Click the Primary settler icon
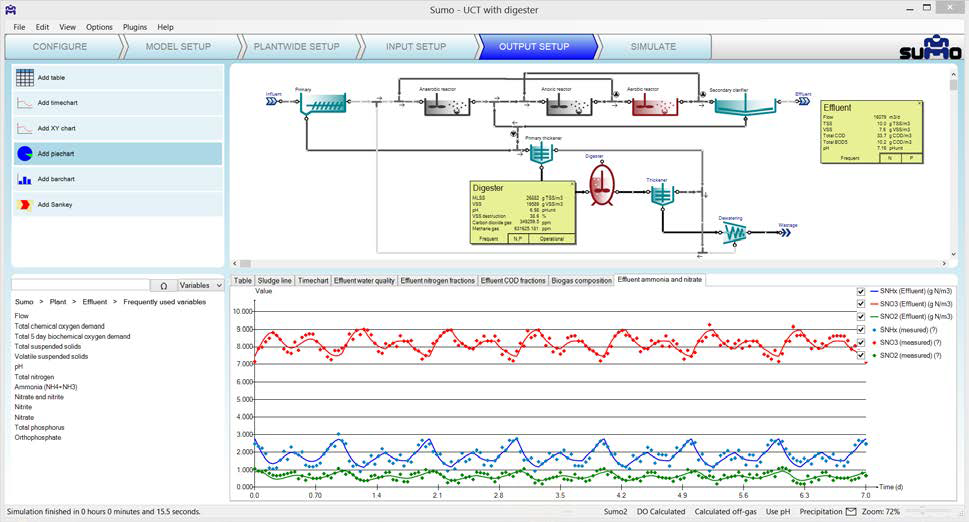Viewport: 969px width, 522px height. click(324, 105)
